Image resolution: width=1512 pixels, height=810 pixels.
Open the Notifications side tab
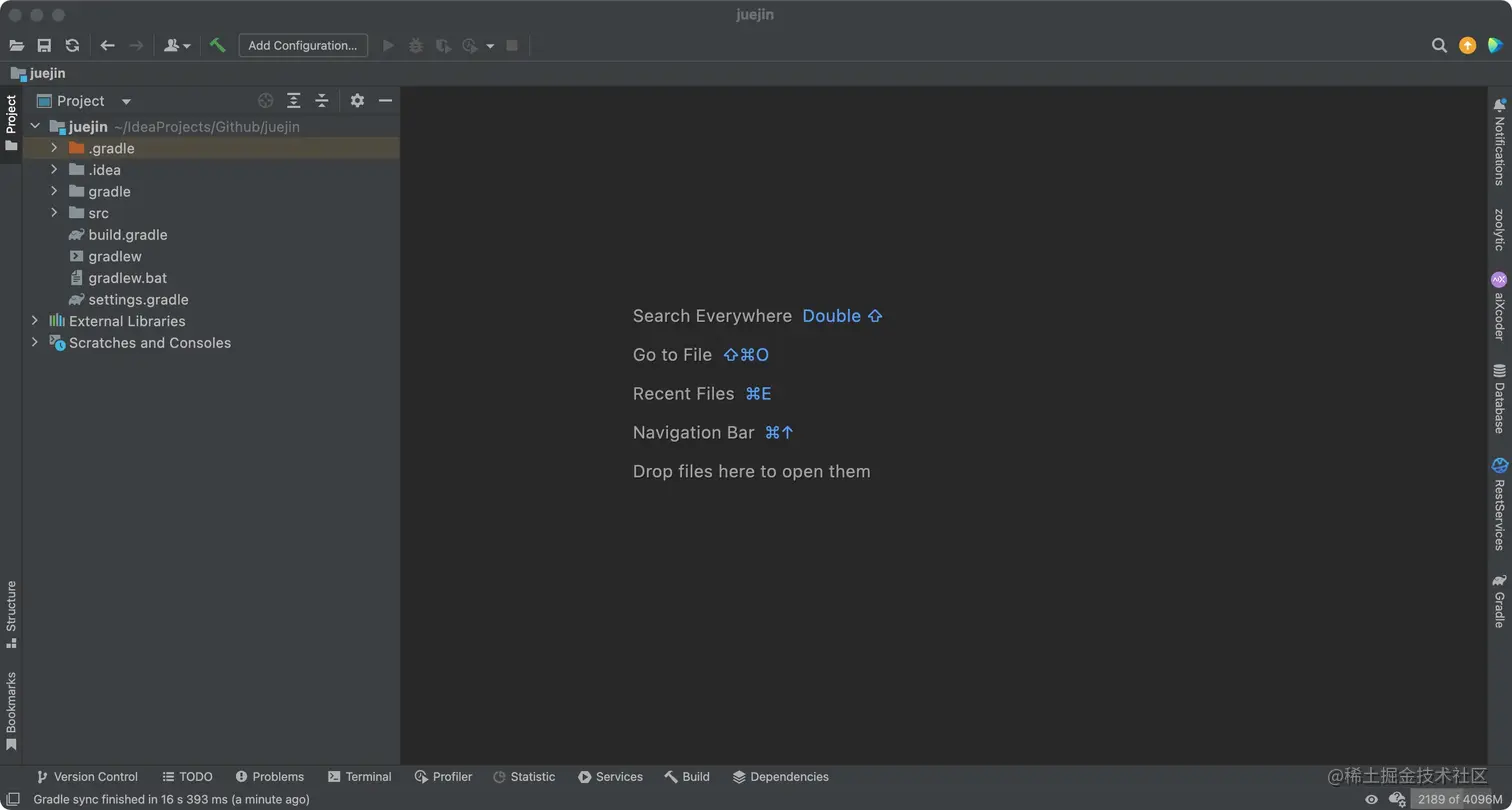pyautogui.click(x=1499, y=141)
